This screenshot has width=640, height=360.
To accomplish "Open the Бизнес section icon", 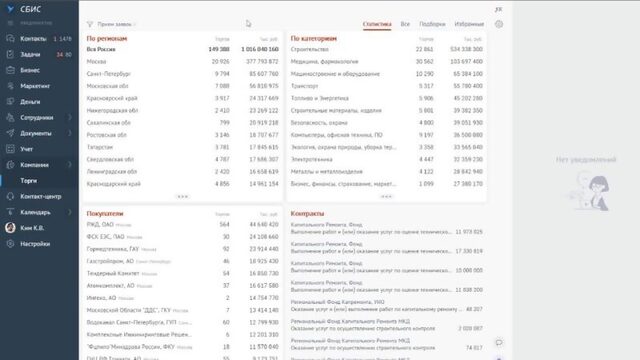I will [x=10, y=70].
